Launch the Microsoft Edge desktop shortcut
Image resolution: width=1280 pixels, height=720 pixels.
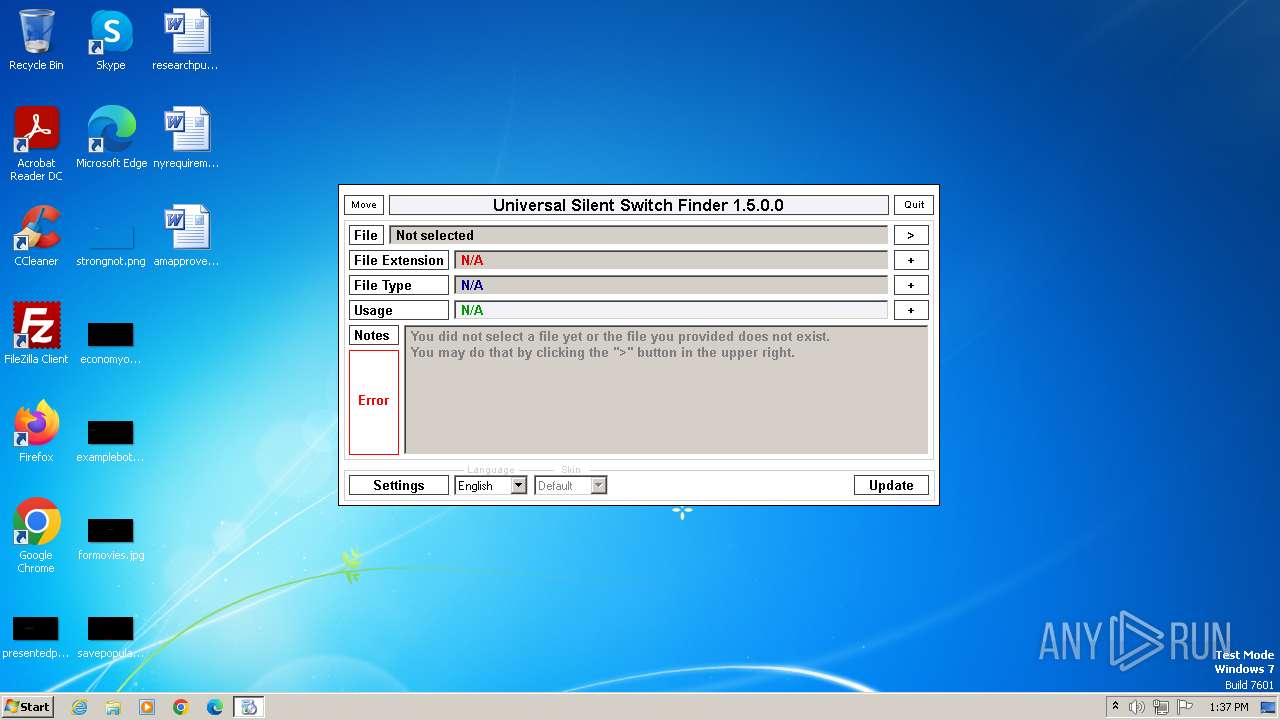111,138
